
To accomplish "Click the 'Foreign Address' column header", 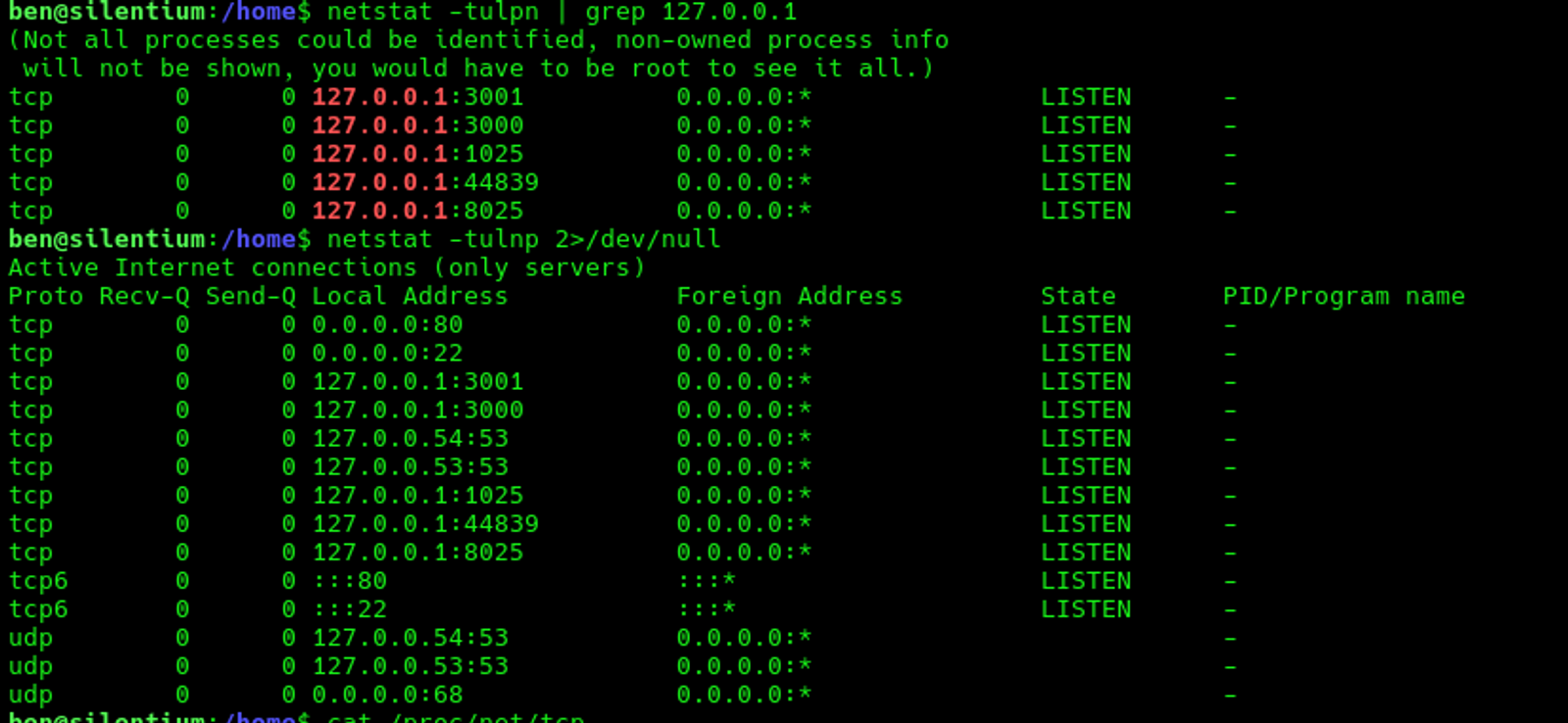I will (790, 296).
